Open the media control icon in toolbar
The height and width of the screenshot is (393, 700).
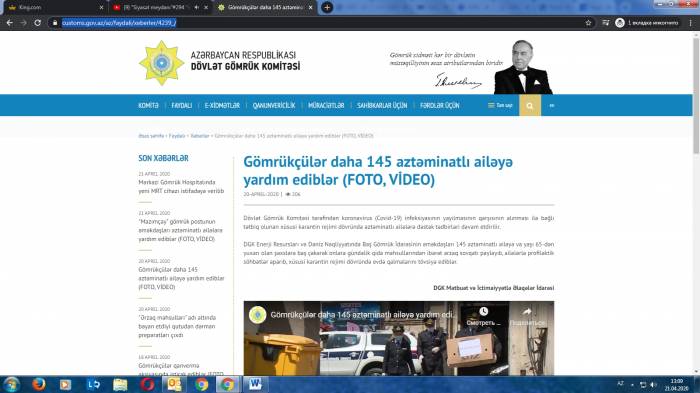[x=605, y=23]
